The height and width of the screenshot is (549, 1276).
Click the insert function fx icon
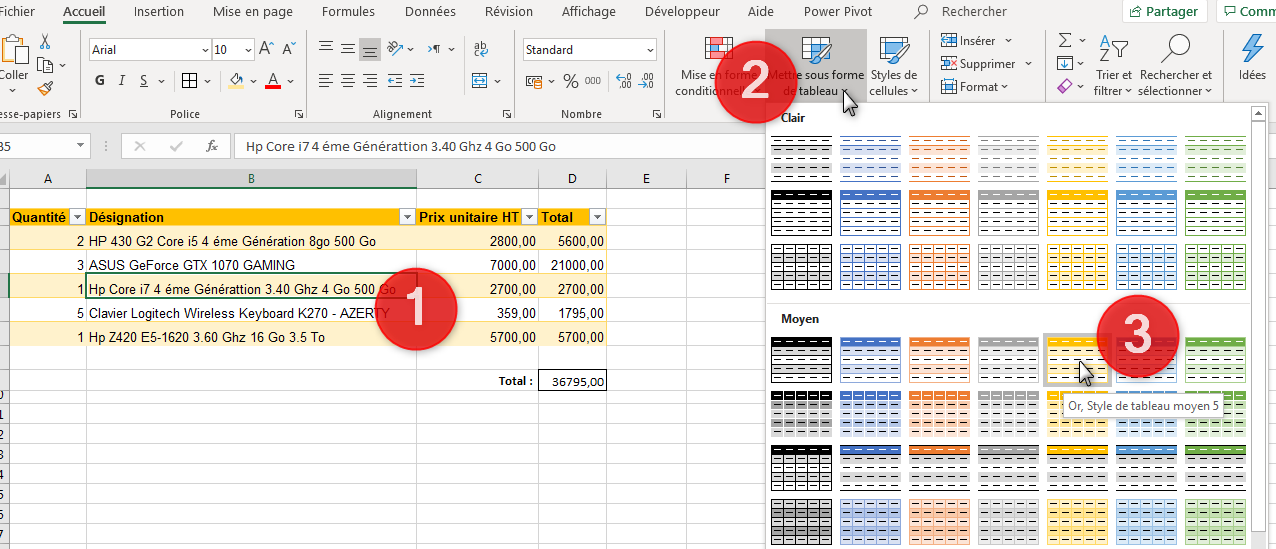pos(212,146)
